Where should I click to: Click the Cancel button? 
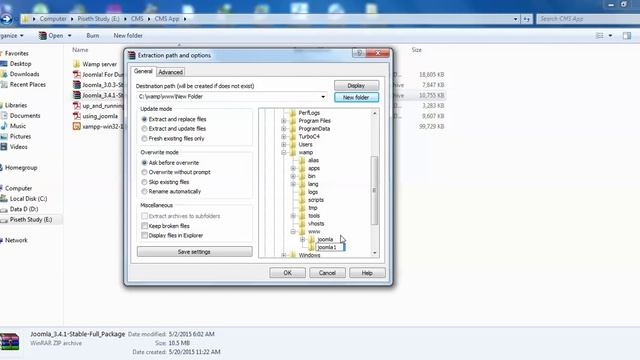click(327, 273)
